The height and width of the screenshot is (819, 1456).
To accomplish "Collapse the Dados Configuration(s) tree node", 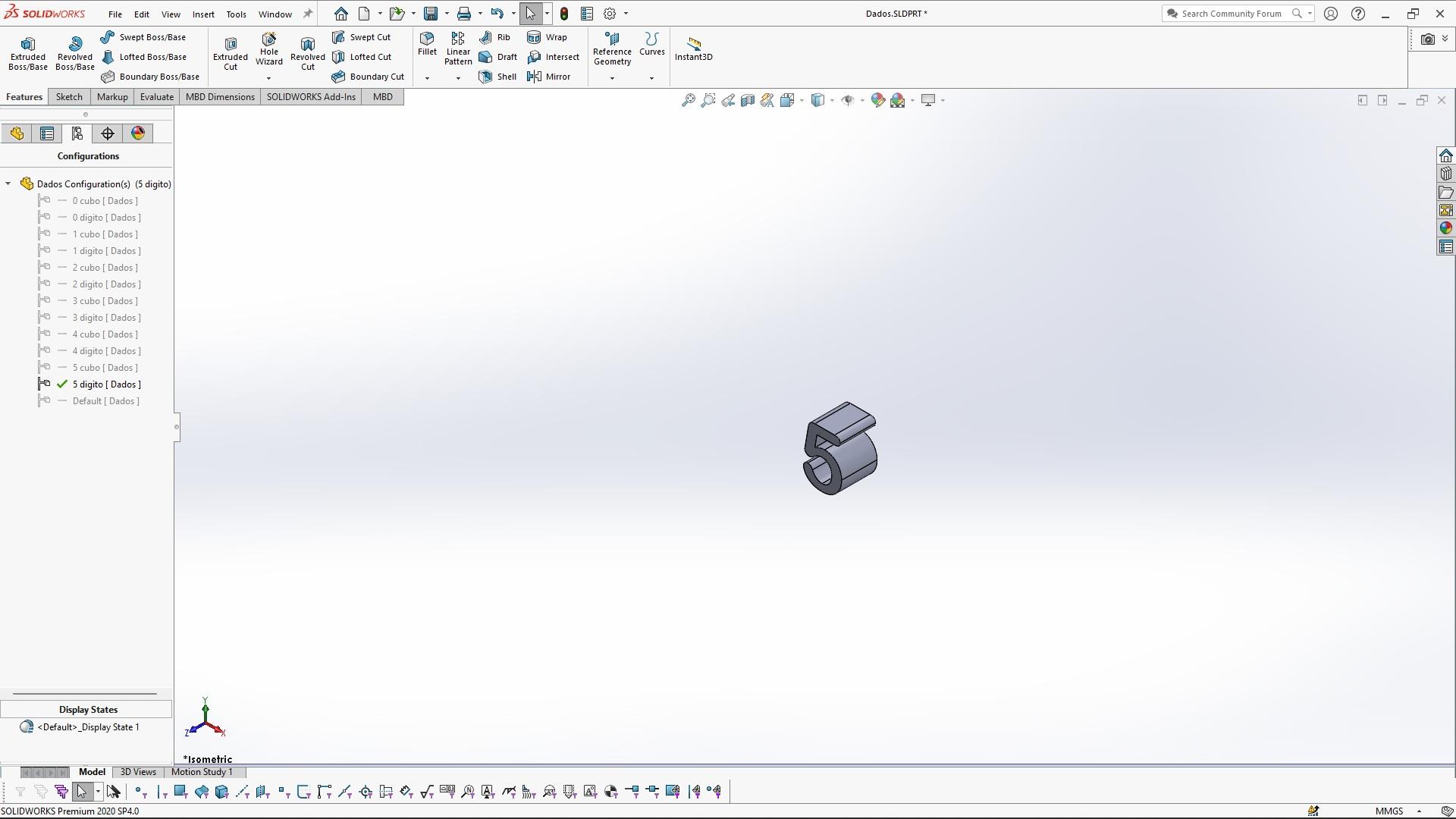I will [8, 184].
